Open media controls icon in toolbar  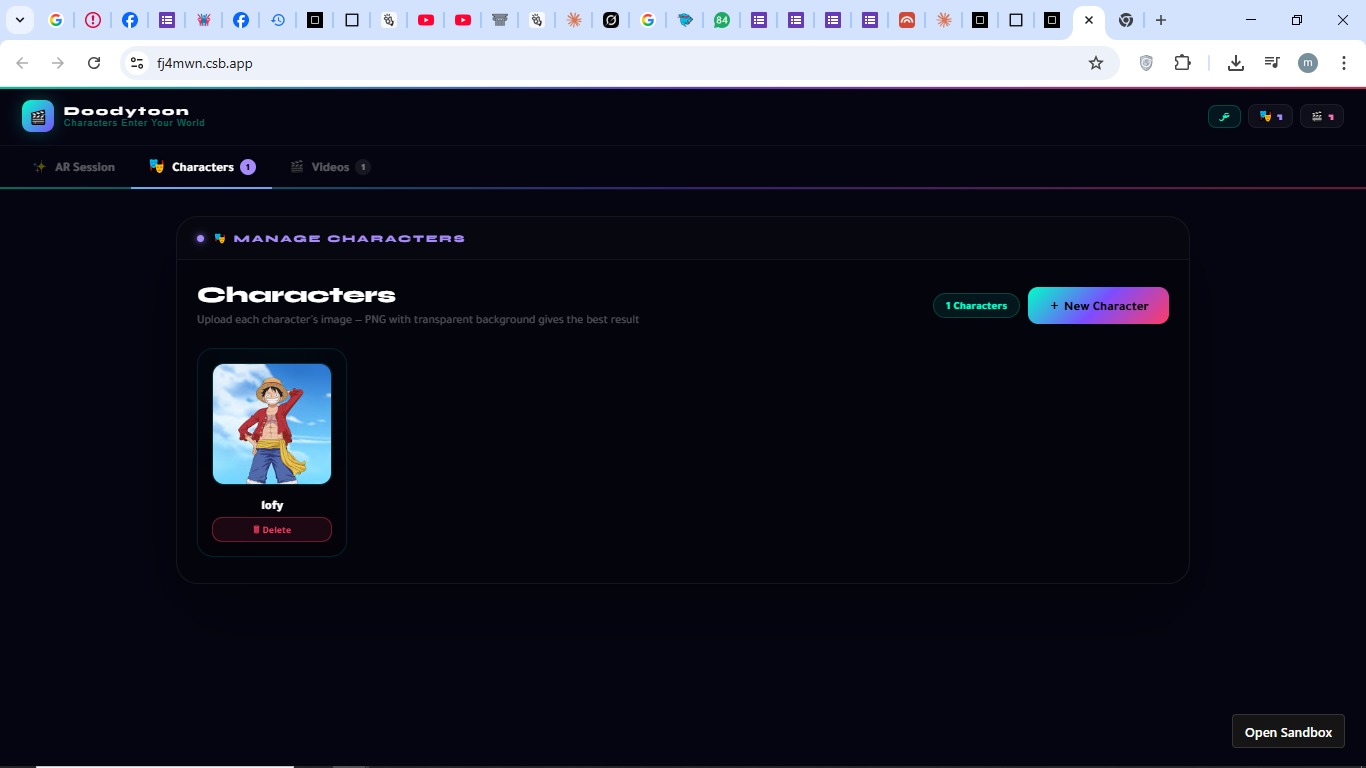coord(1272,63)
